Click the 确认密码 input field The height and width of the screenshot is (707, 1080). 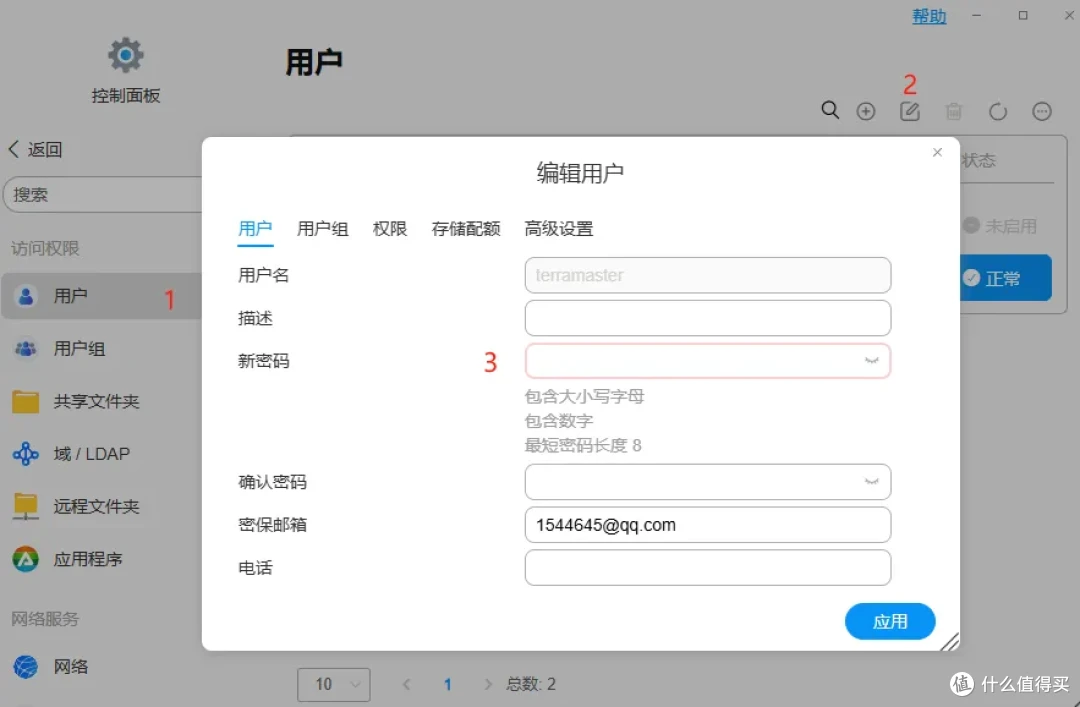click(x=707, y=482)
